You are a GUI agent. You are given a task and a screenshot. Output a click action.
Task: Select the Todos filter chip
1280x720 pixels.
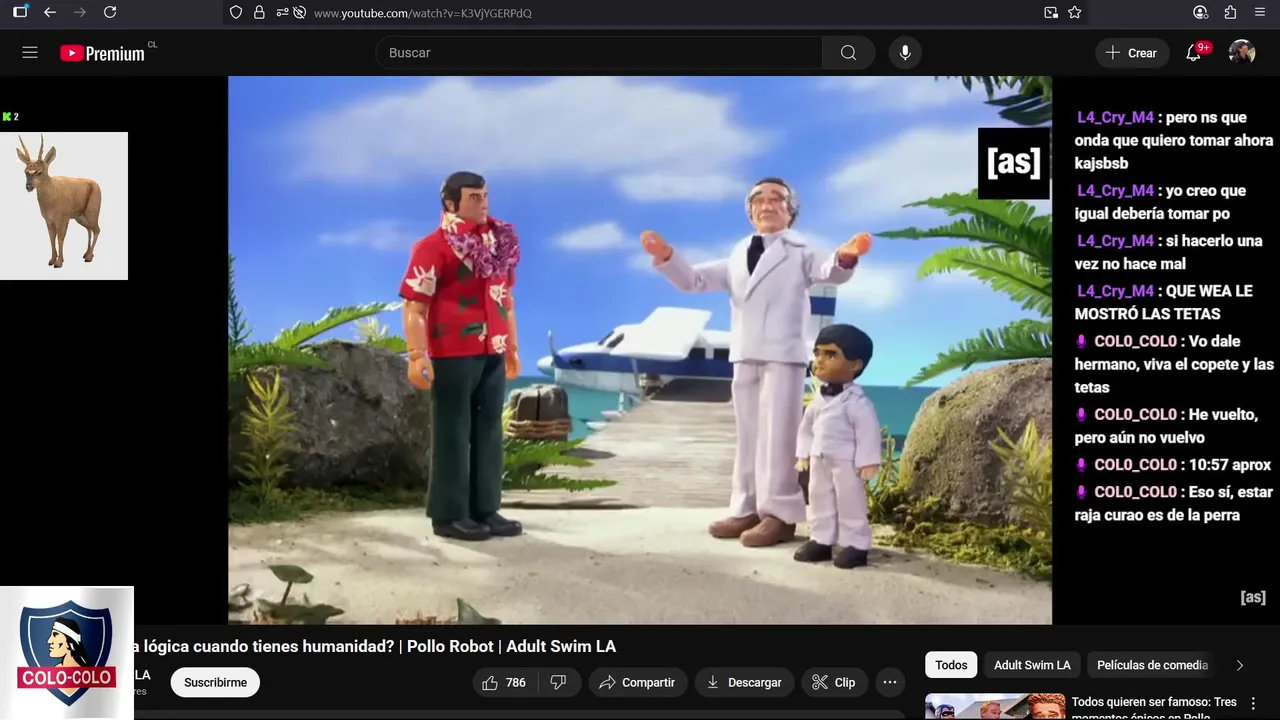coord(951,665)
